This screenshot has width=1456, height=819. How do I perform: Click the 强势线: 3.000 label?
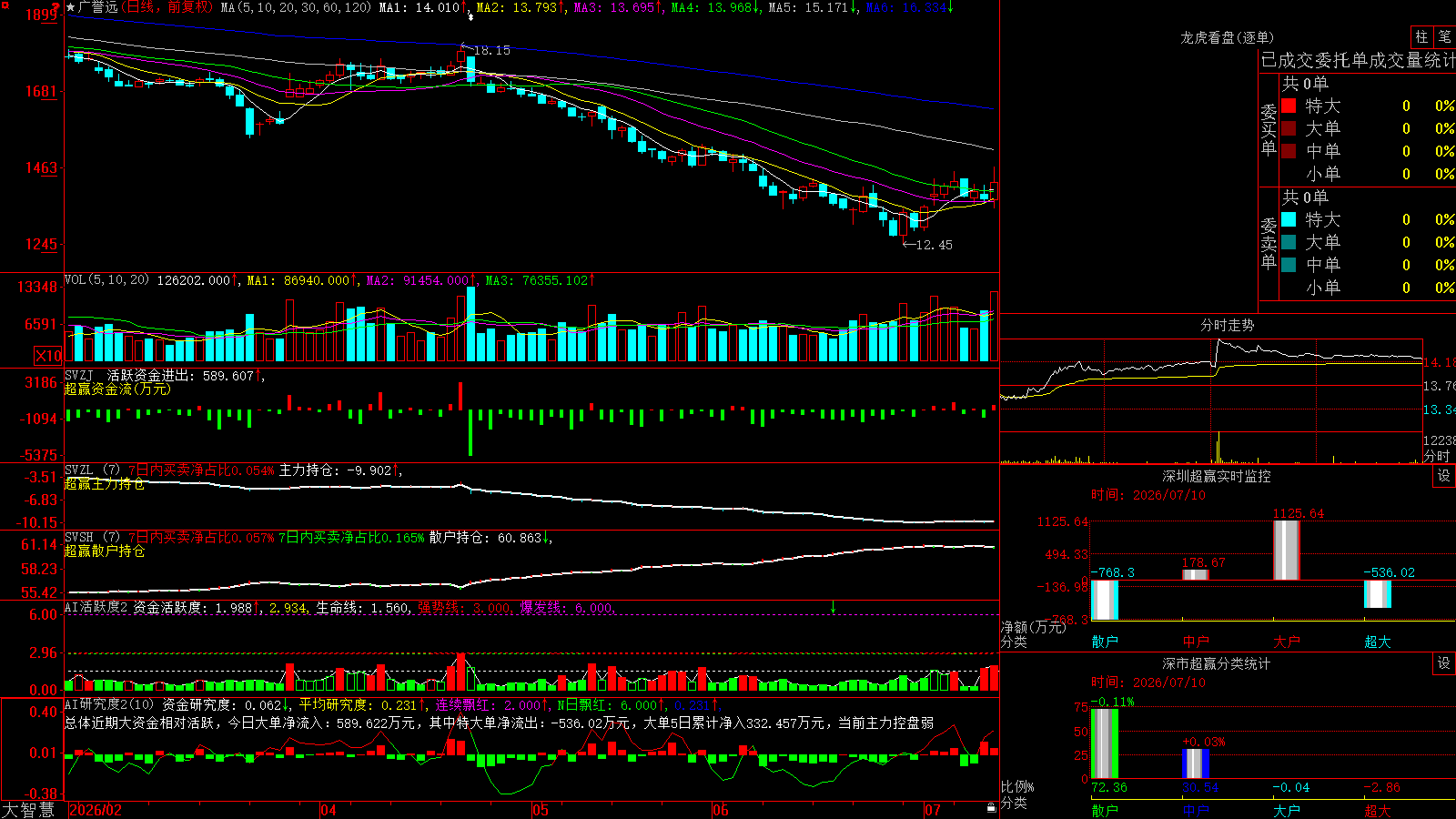point(464,607)
